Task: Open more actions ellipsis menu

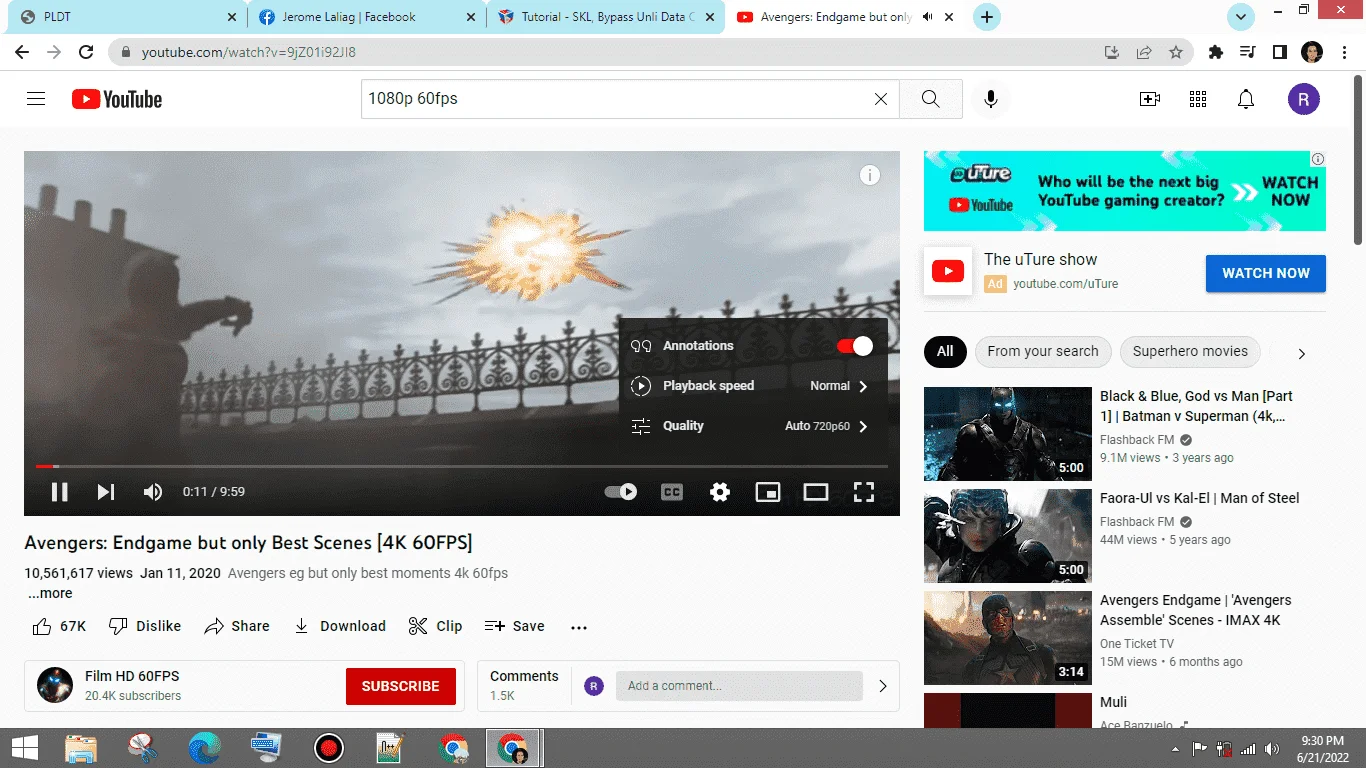Action: tap(579, 627)
